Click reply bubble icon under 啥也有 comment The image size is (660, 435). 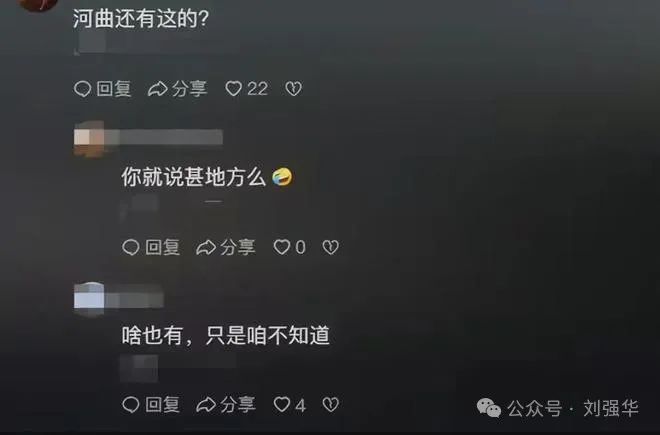[130, 405]
